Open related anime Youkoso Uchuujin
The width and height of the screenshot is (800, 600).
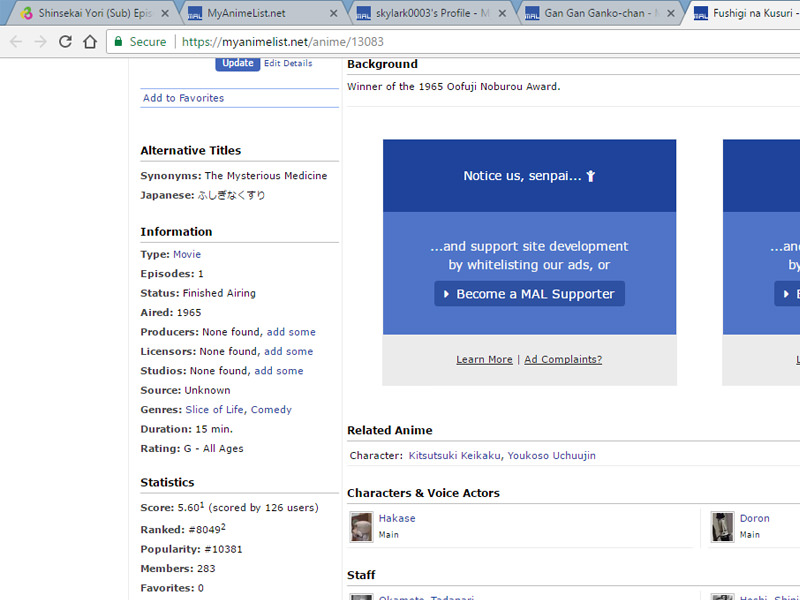click(x=551, y=455)
